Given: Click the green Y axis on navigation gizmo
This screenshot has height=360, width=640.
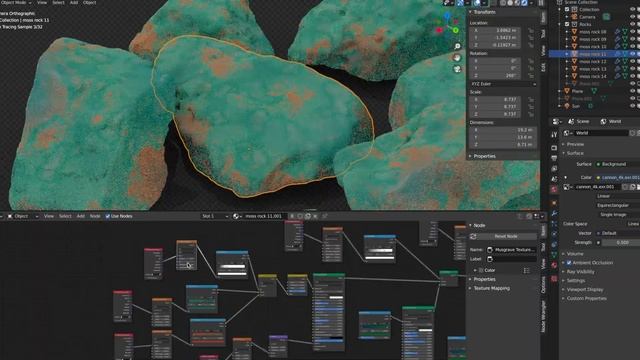Looking at the screenshot, I should click(456, 31).
